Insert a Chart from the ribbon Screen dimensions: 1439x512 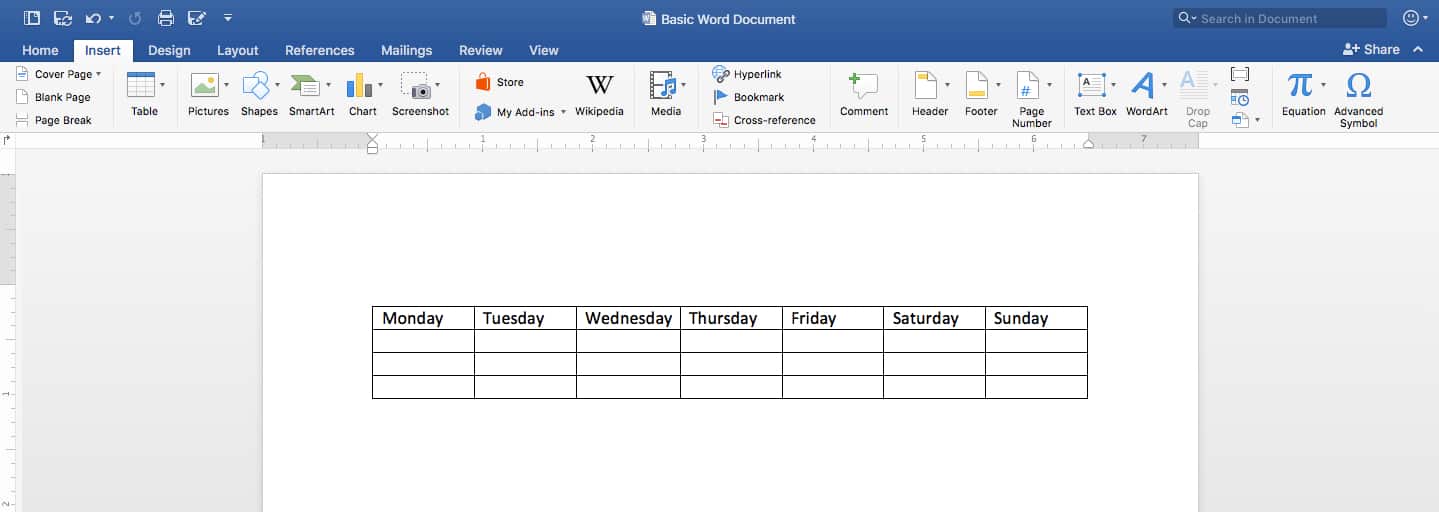(358, 86)
